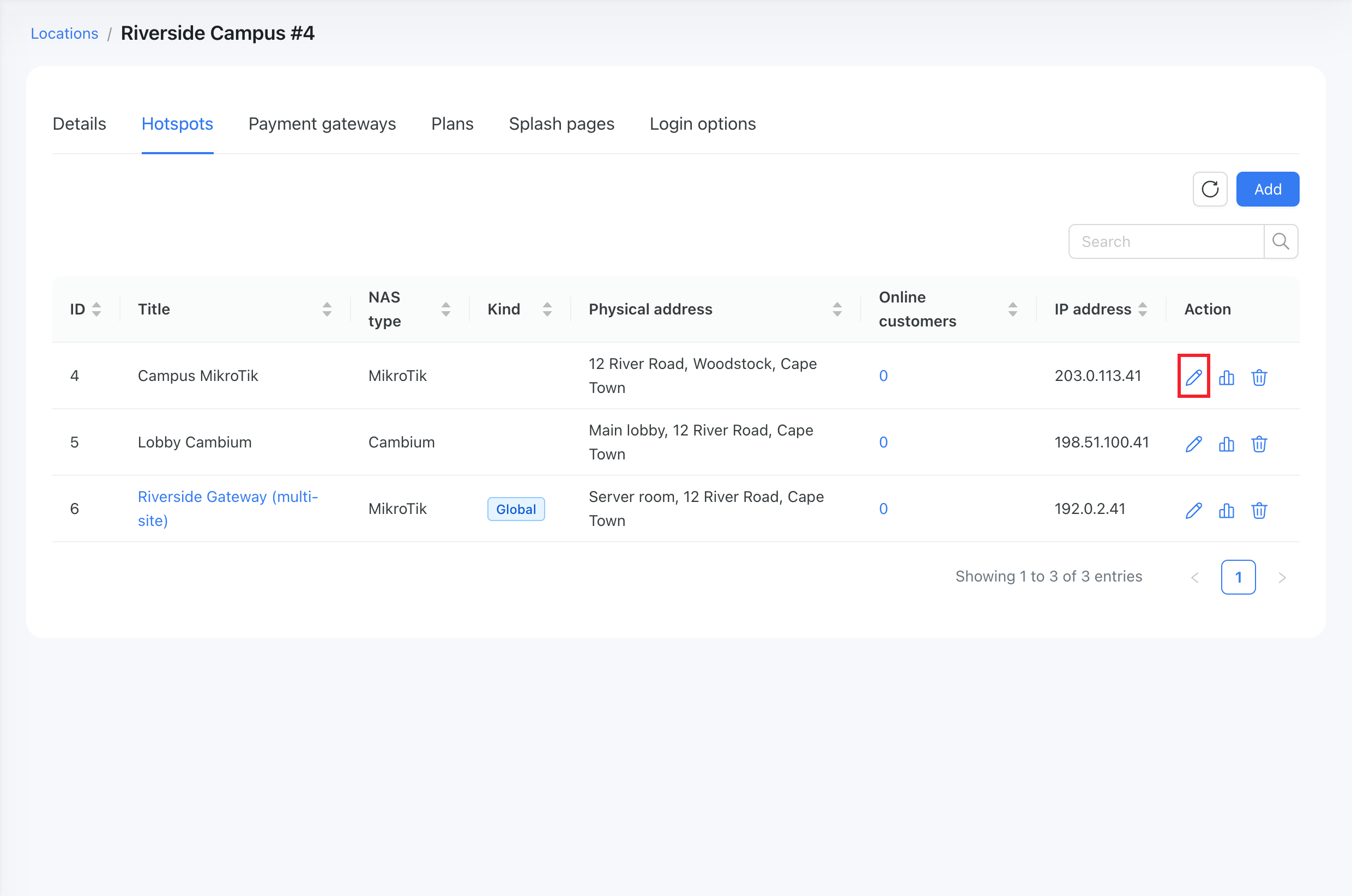This screenshot has width=1352, height=896.
Task: Open the Splash pages tab
Action: (561, 124)
